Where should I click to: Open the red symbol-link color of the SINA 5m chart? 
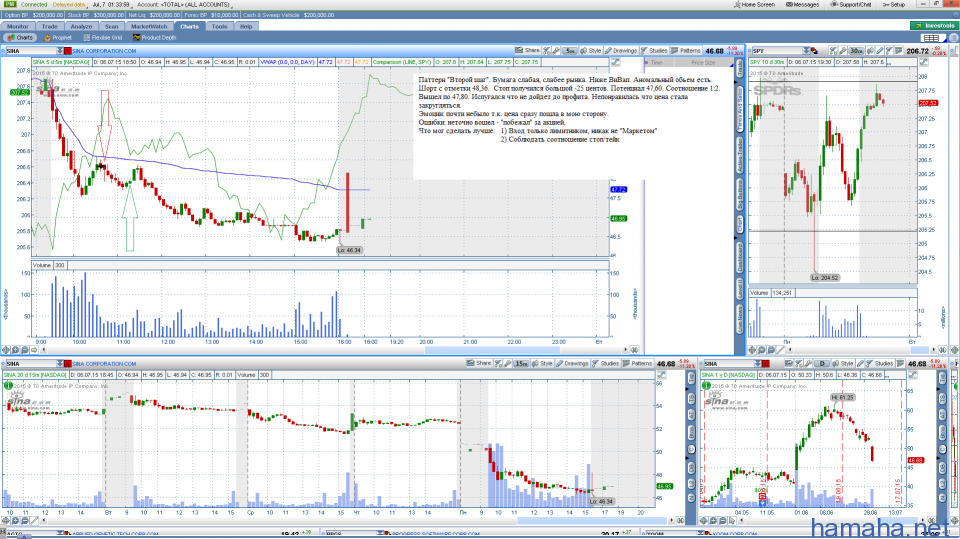67,51
